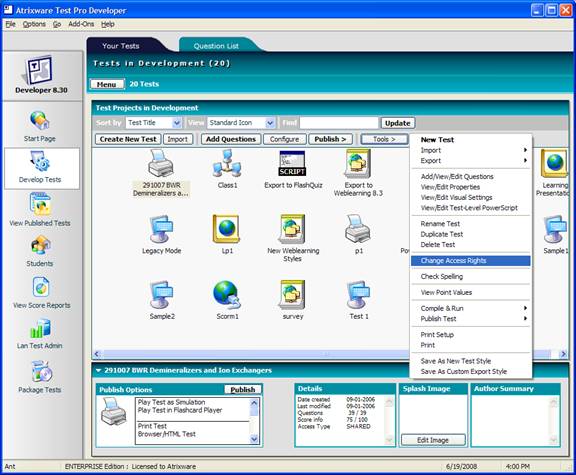Select Play Test in Flashcard Player option
This screenshot has height=475, width=576.
point(180,410)
